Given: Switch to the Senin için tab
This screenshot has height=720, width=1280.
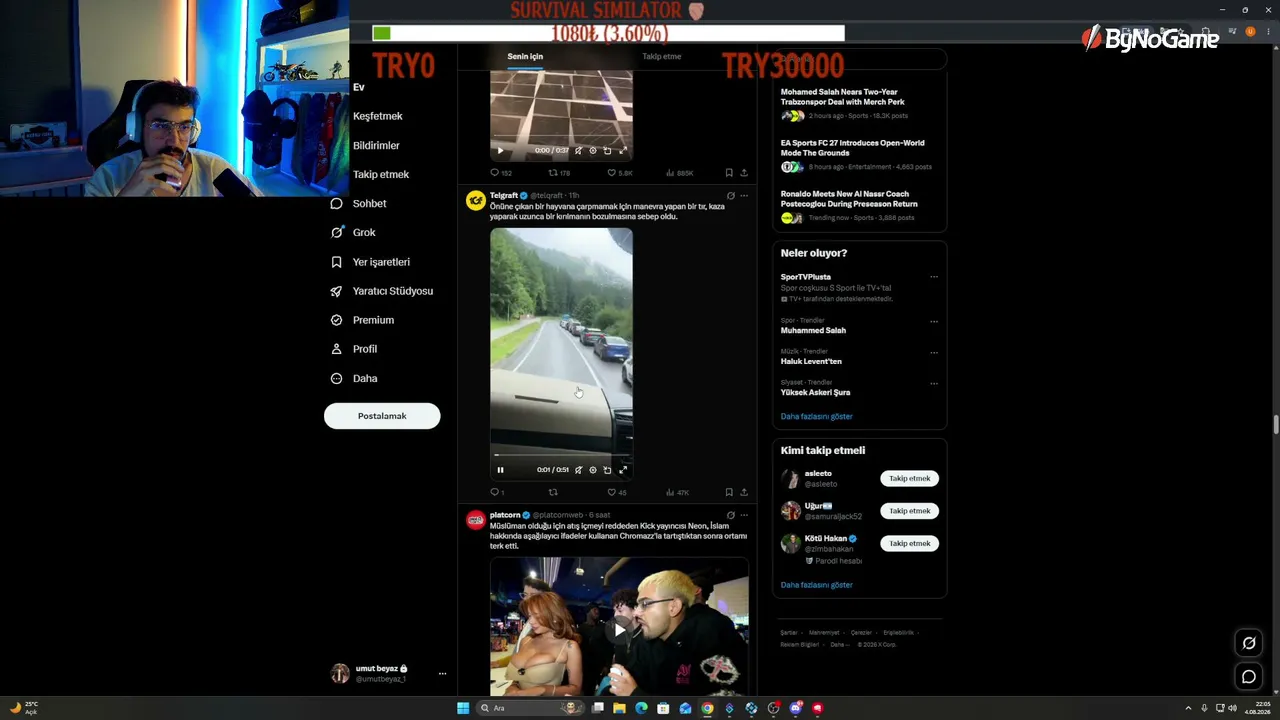Looking at the screenshot, I should 525,56.
